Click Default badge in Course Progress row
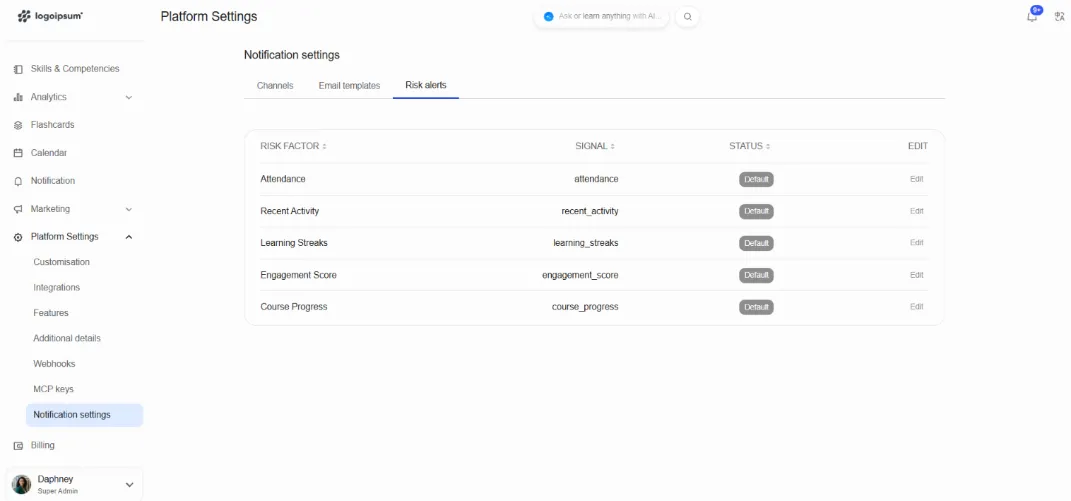The height and width of the screenshot is (501, 1071). [756, 307]
